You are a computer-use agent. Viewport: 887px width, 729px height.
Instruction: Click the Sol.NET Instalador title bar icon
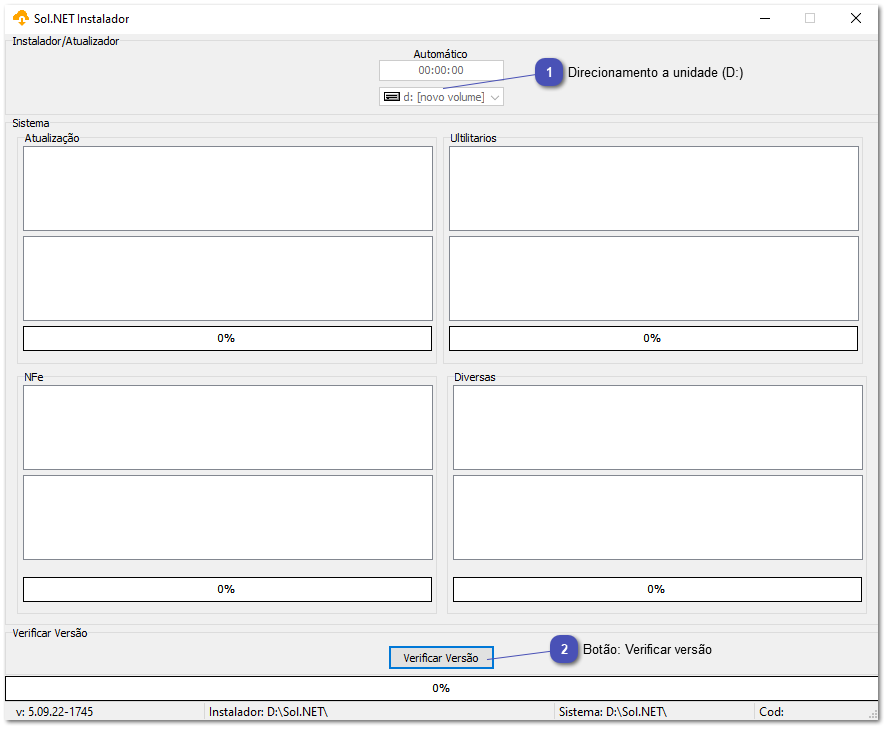coord(20,18)
